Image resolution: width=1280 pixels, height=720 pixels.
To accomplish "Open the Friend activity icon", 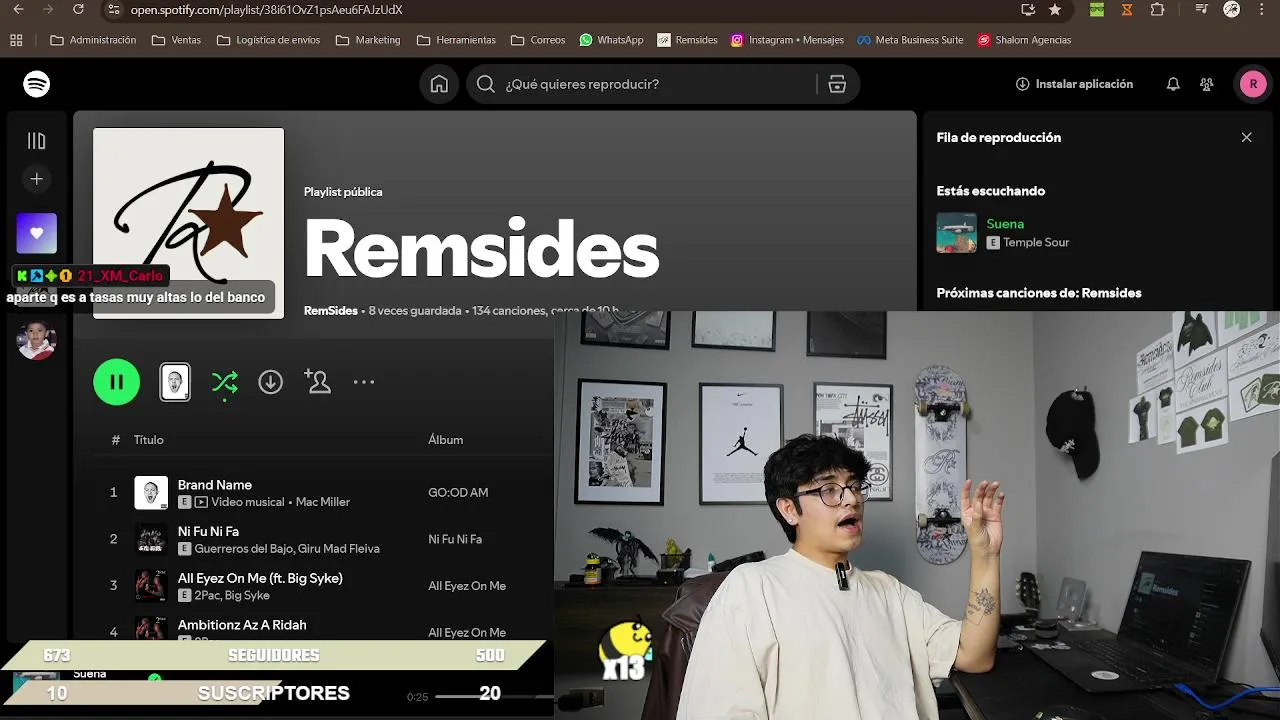I will (1207, 84).
